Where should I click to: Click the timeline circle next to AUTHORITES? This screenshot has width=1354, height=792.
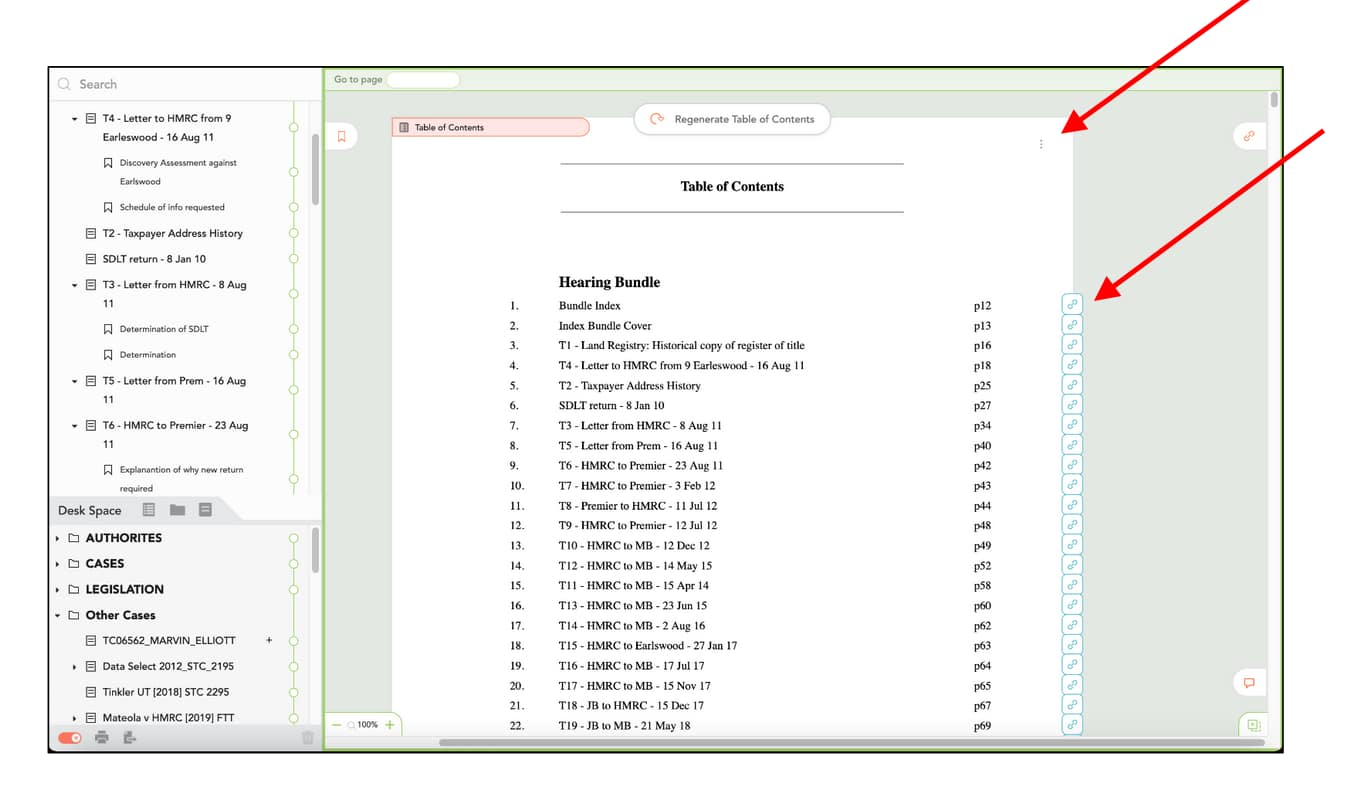[x=293, y=538]
